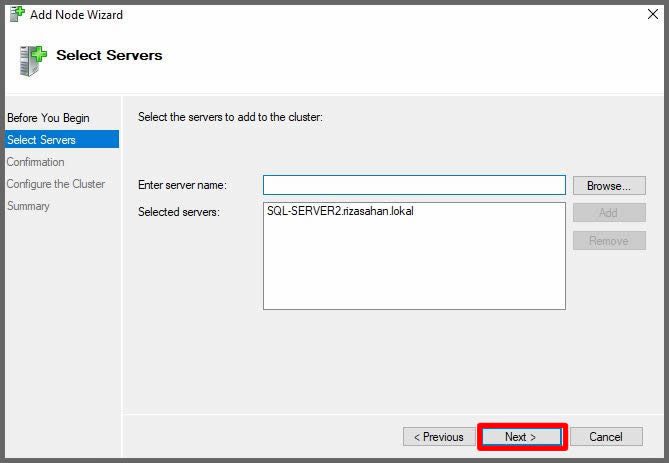Select the highlighted Select Servers step
This screenshot has height=463, width=669.
[42, 140]
